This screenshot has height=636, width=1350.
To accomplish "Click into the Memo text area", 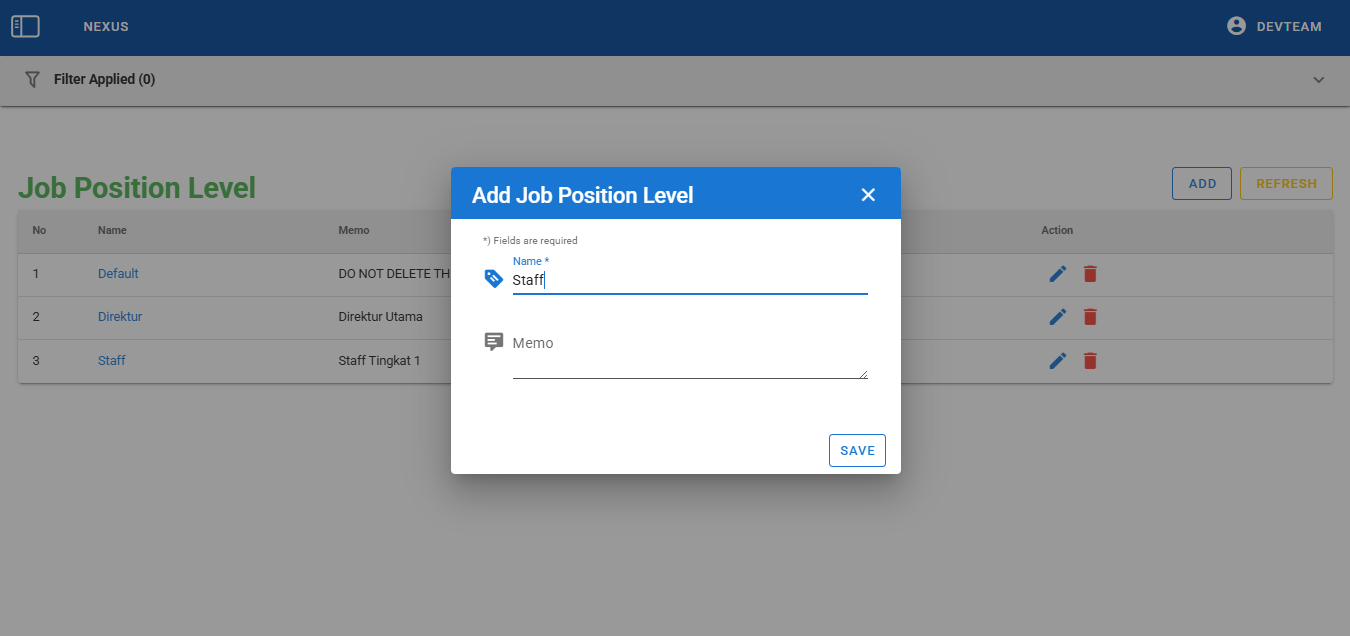I will click(x=690, y=357).
